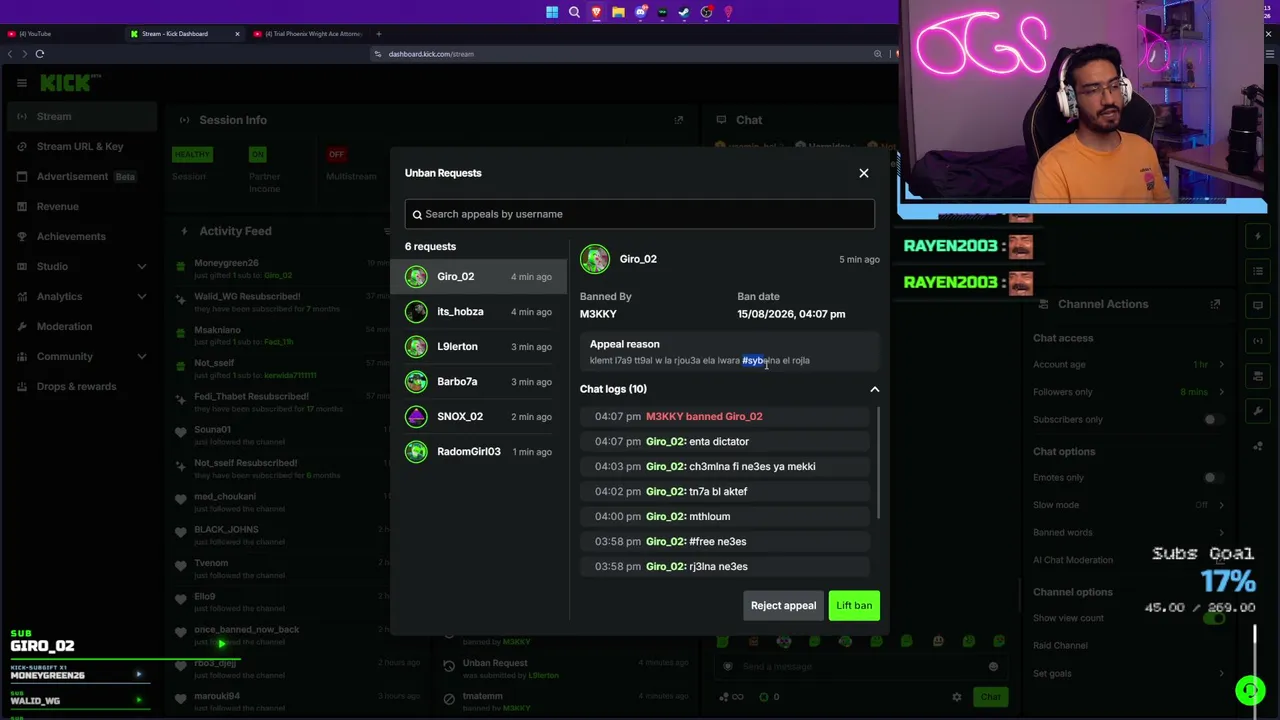Expand the Analytics sidebar submenu
Screen dimensions: 1280x720
(x=141, y=296)
